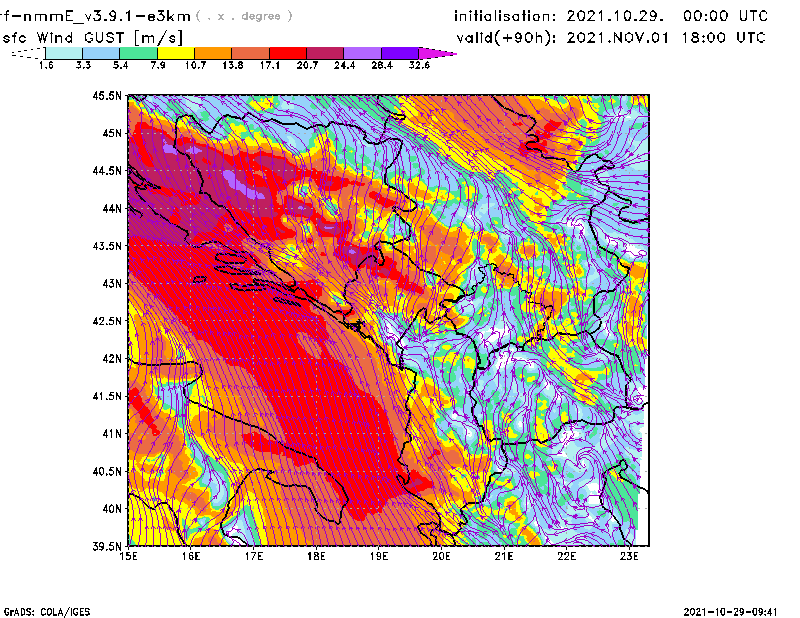
Task: Click the red 17.1–20.7 legend swatch
Action: (x=288, y=53)
